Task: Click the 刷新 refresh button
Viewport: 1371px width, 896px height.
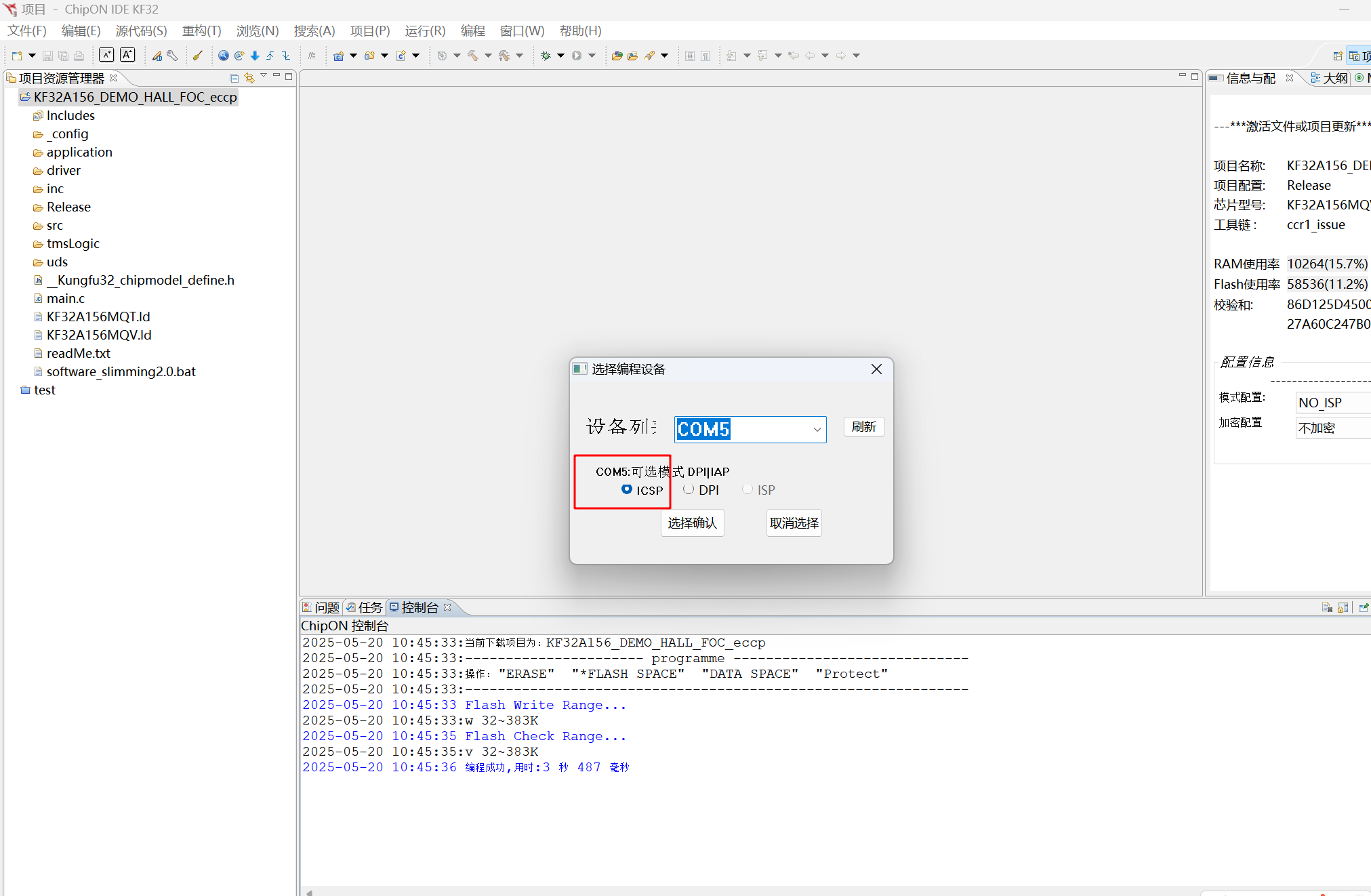Action: [x=863, y=427]
